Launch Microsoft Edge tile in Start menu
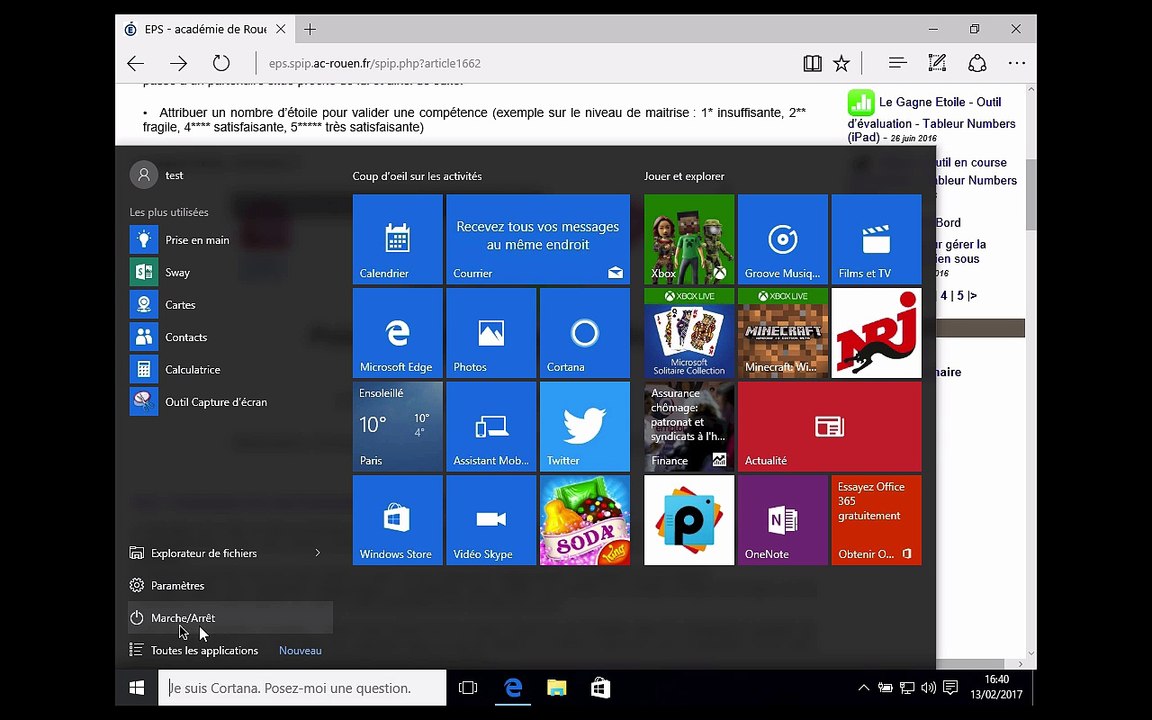The image size is (1152, 720). coord(397,333)
